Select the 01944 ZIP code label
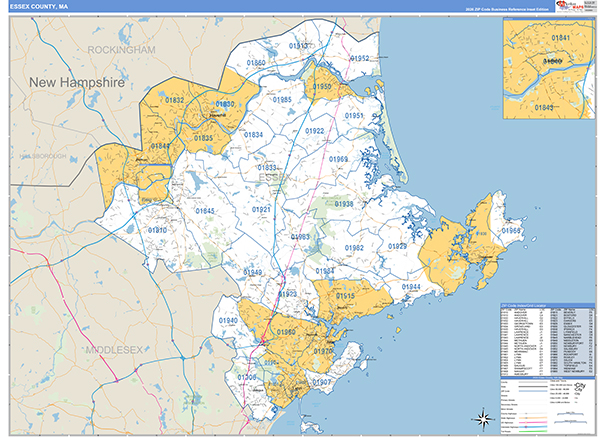The height and width of the screenshot is (437, 600). tap(412, 287)
